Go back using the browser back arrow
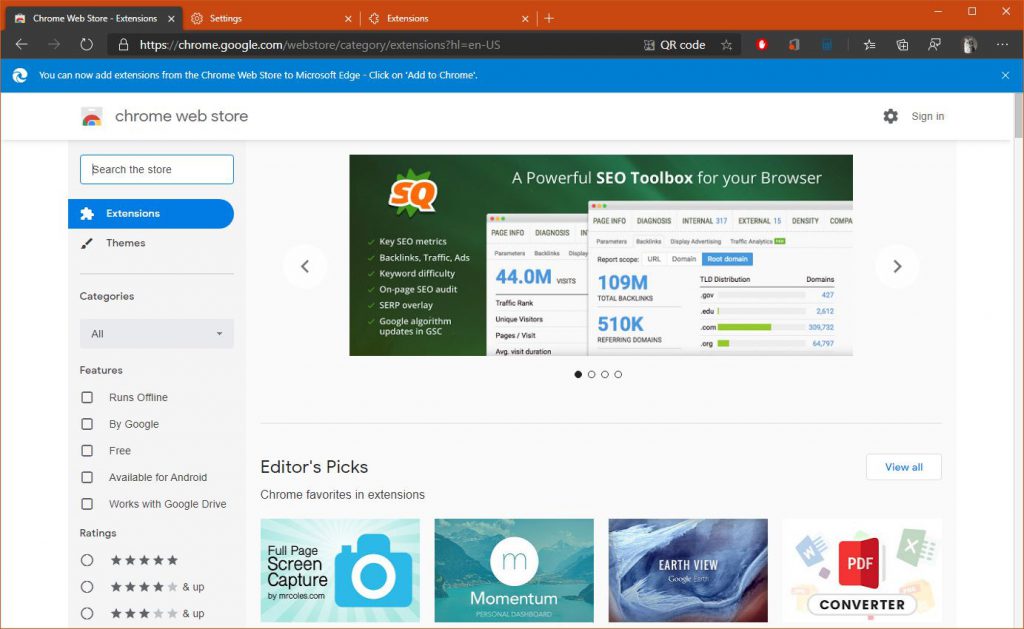This screenshot has width=1024, height=629. [x=22, y=44]
